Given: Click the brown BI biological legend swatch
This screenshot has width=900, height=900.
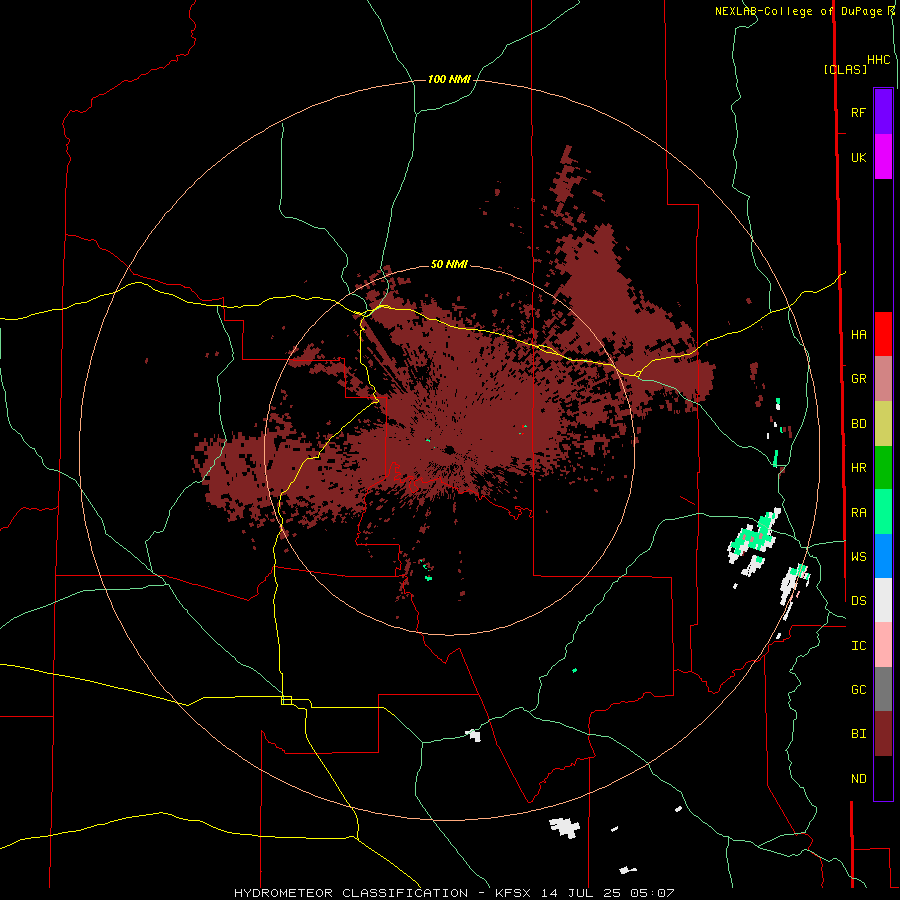Looking at the screenshot, I should [883, 734].
